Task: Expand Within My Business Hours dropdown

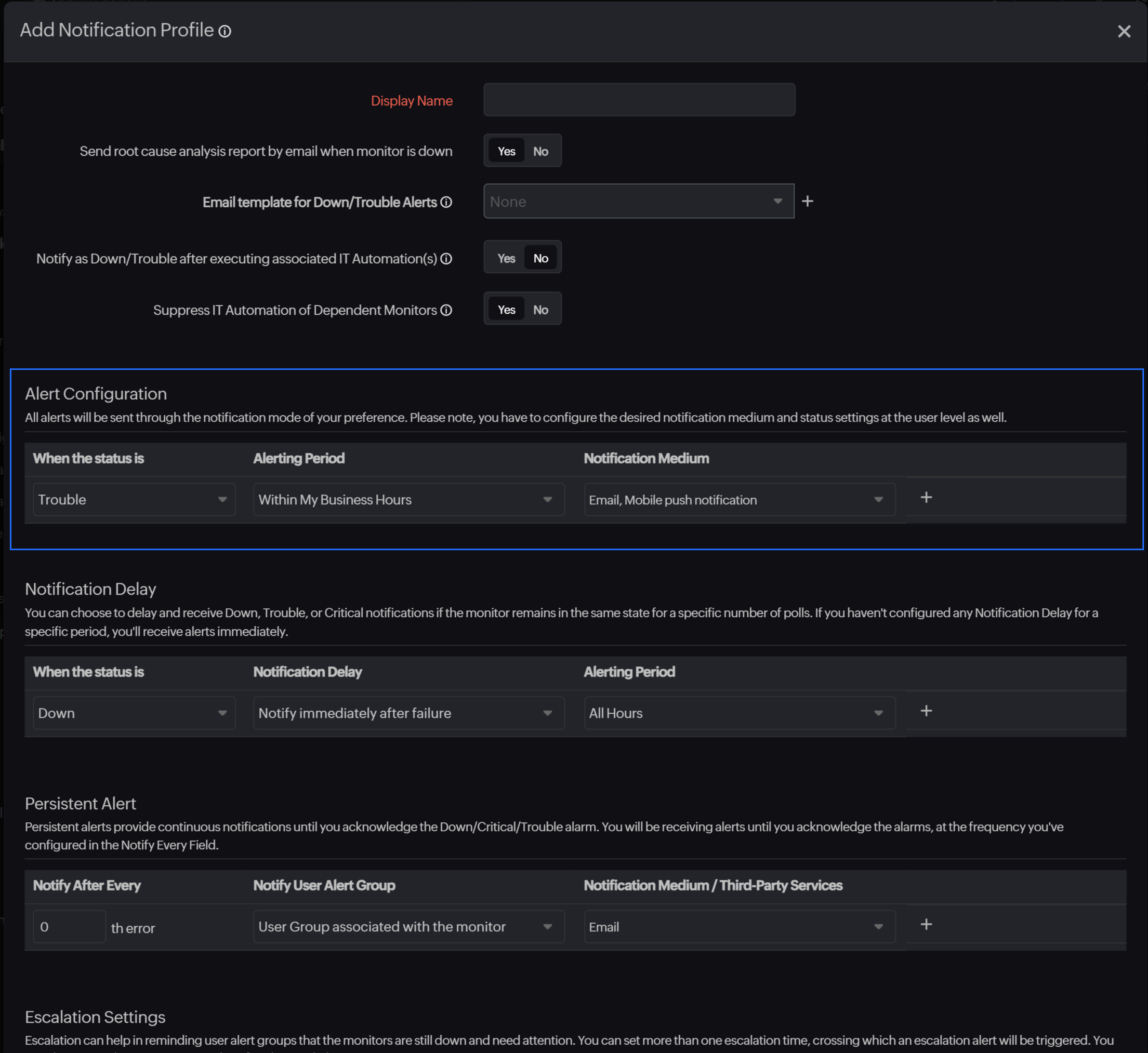Action: (x=408, y=500)
